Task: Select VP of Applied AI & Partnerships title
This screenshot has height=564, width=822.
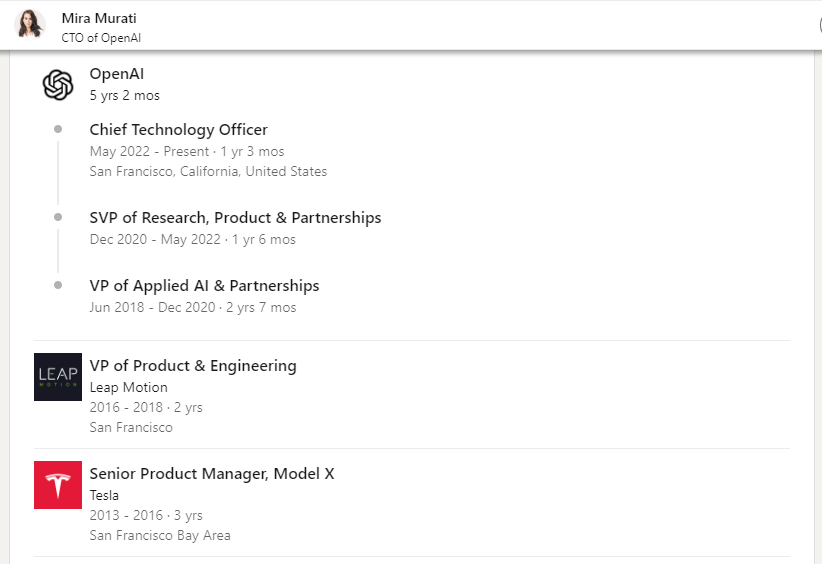Action: click(x=204, y=286)
